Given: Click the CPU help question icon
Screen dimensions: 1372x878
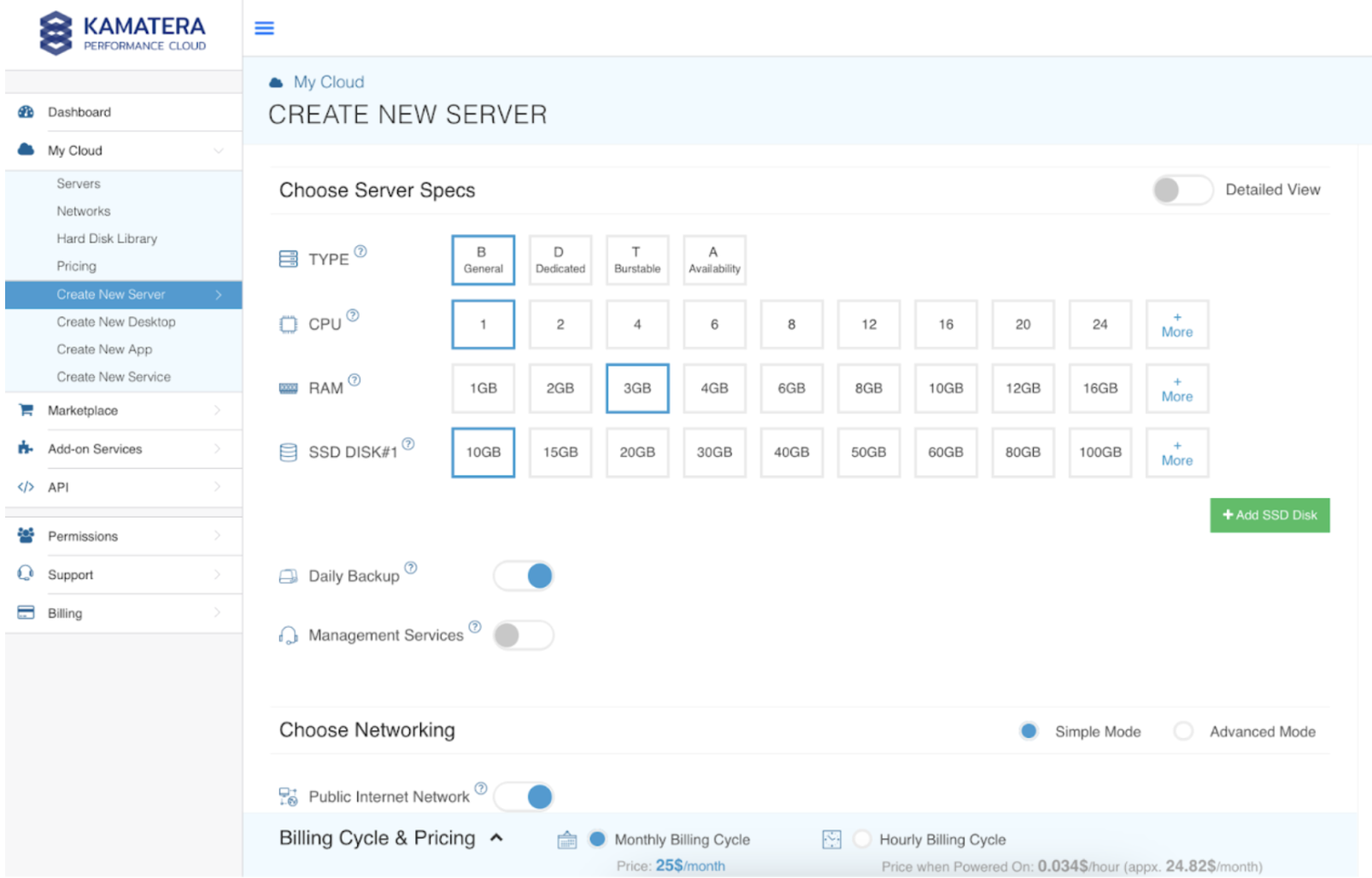Looking at the screenshot, I should pyautogui.click(x=353, y=315).
